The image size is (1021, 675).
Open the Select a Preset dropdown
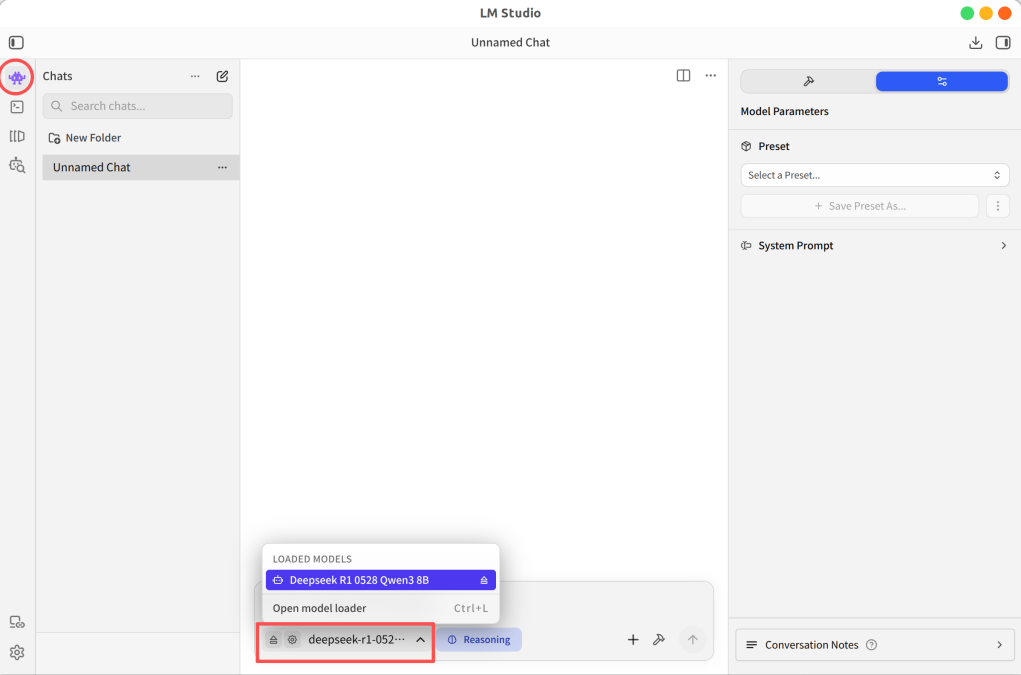click(x=874, y=175)
